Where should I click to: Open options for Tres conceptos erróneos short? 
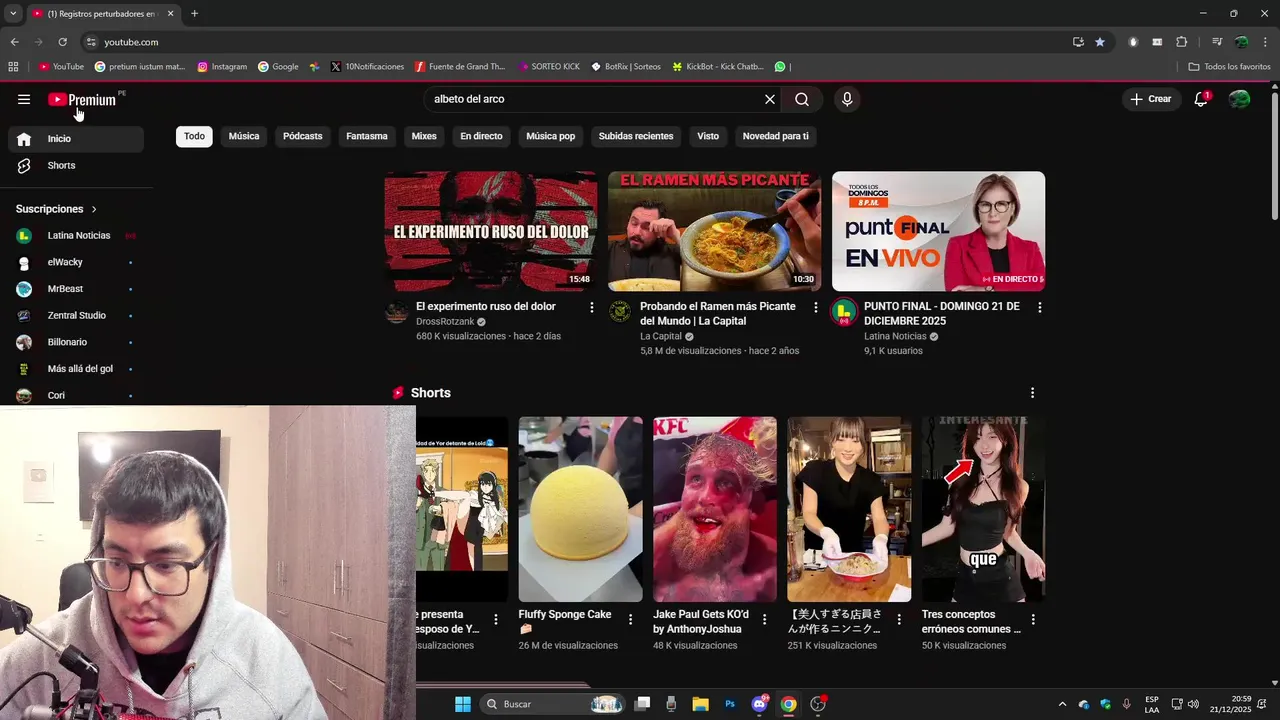point(1033,620)
